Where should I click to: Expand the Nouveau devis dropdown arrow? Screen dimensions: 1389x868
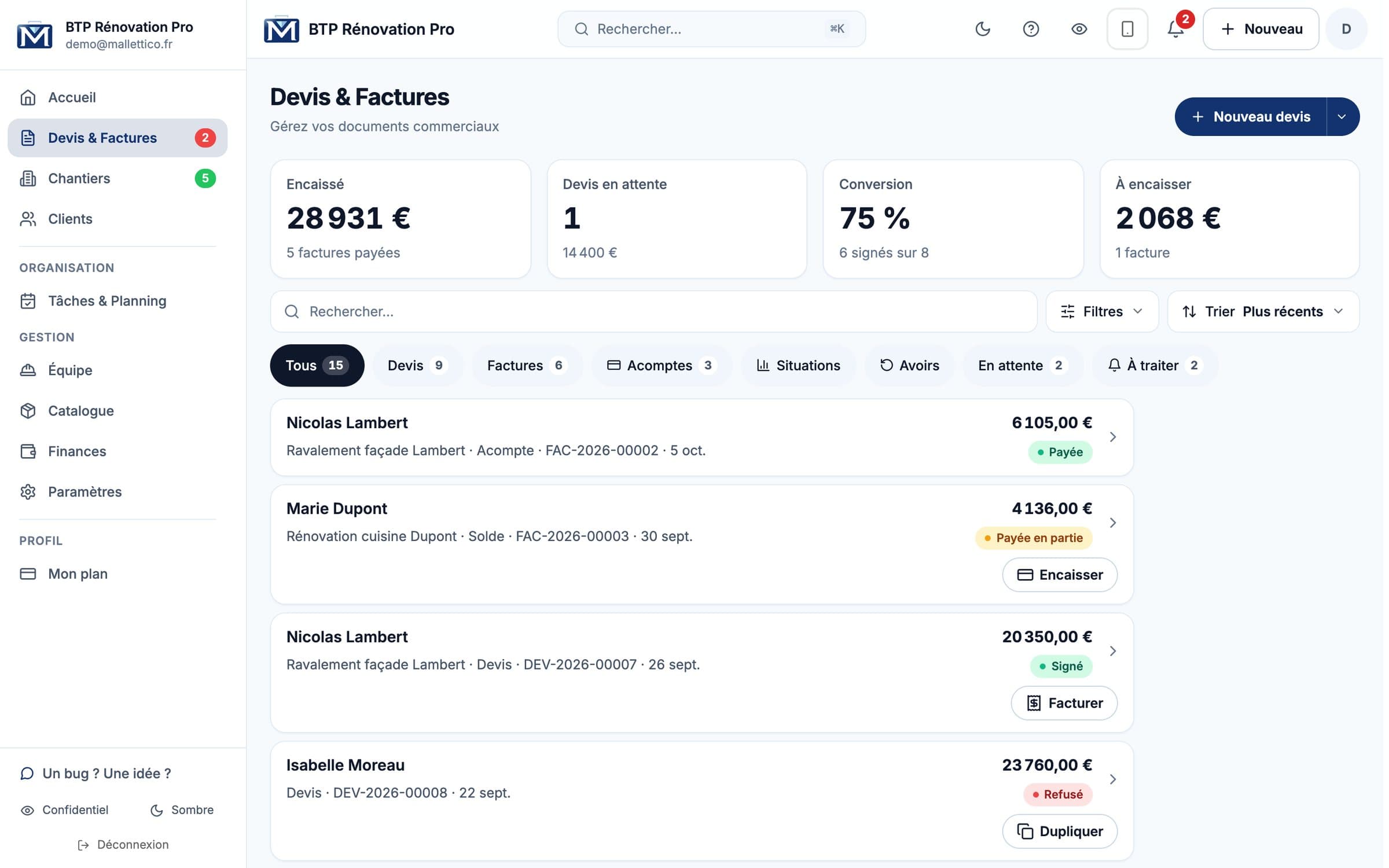click(1342, 117)
